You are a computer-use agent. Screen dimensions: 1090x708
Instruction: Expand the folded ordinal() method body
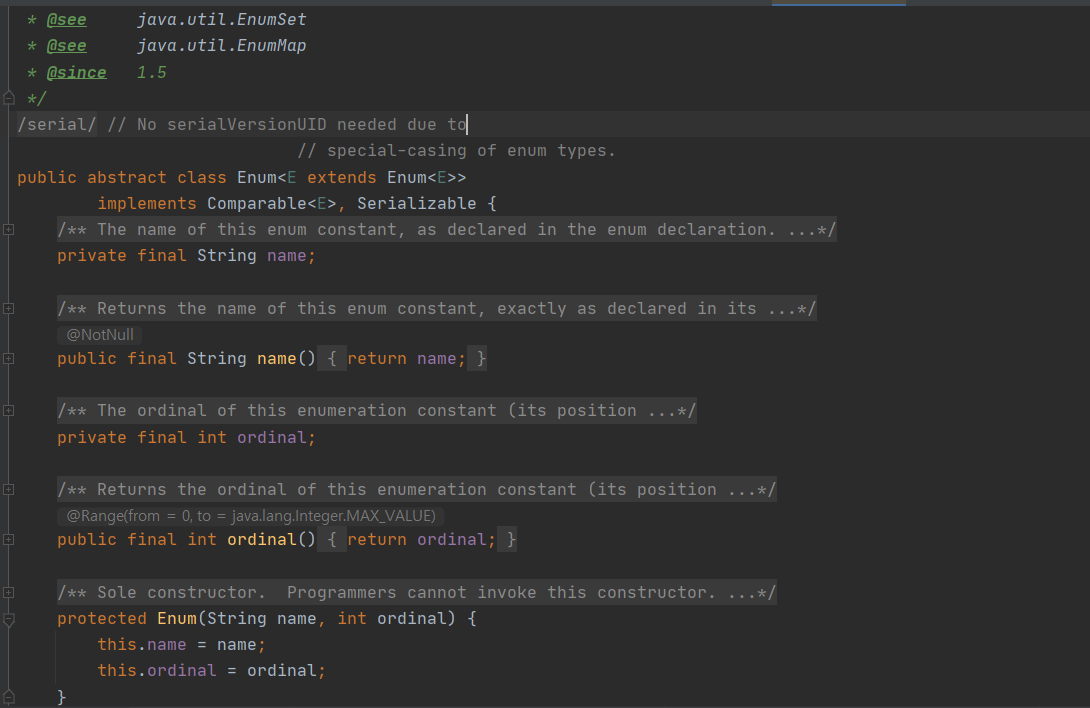tap(8, 540)
